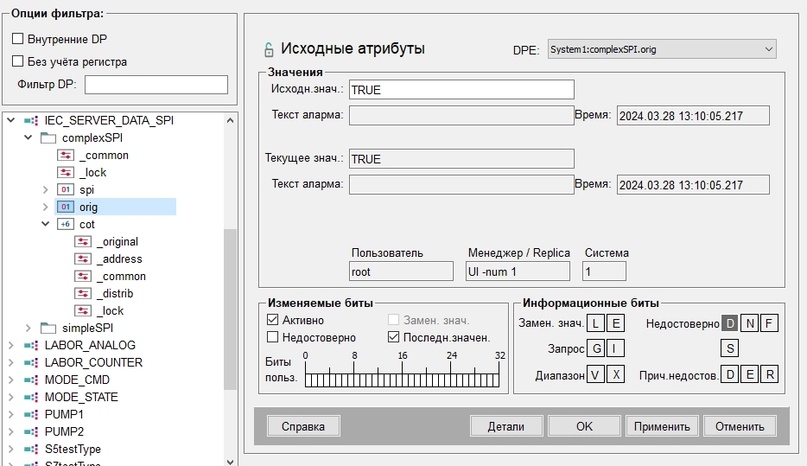Click the lock icon beside Исходные атрибуты
807x466 pixels.
(269, 49)
